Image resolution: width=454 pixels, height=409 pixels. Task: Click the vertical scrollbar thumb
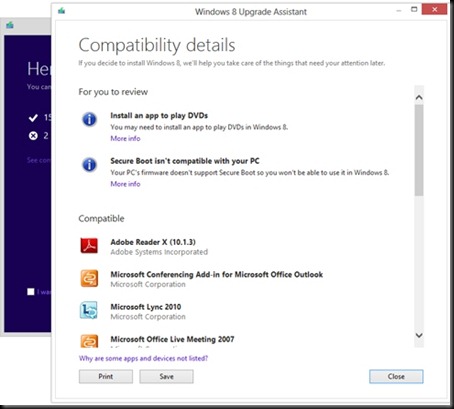[x=419, y=150]
